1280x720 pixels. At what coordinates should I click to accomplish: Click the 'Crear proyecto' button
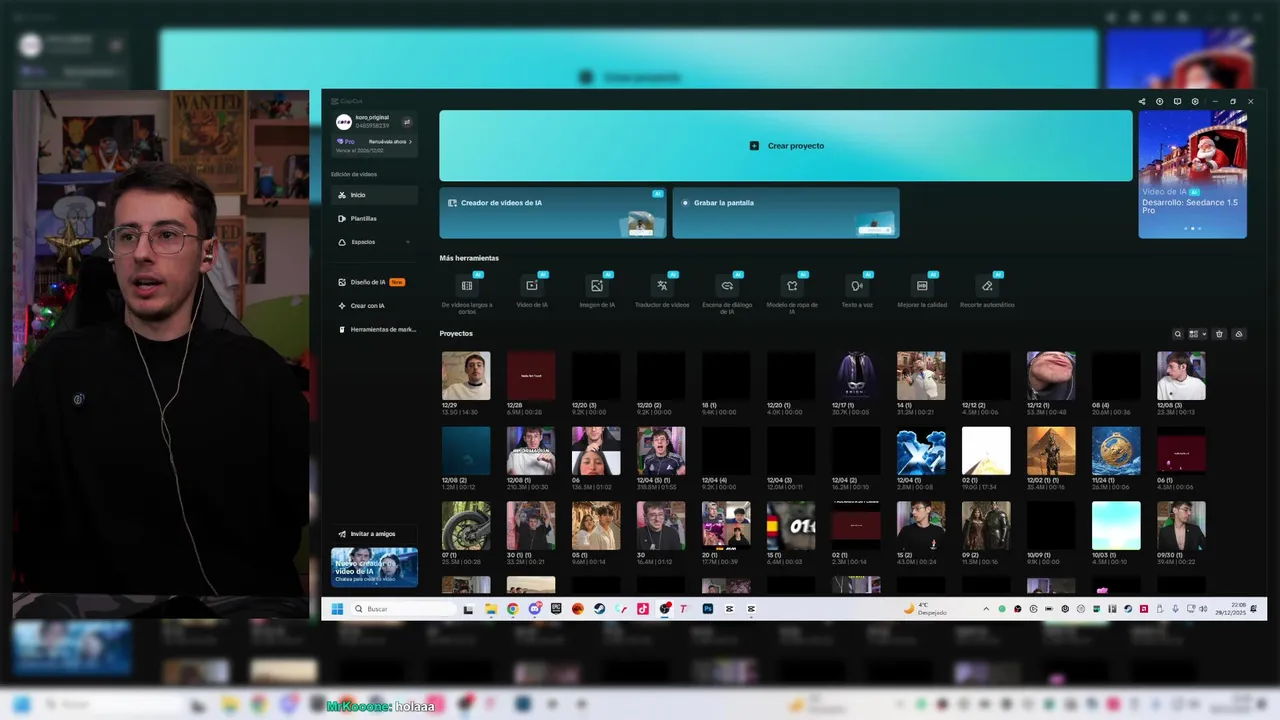pos(786,146)
